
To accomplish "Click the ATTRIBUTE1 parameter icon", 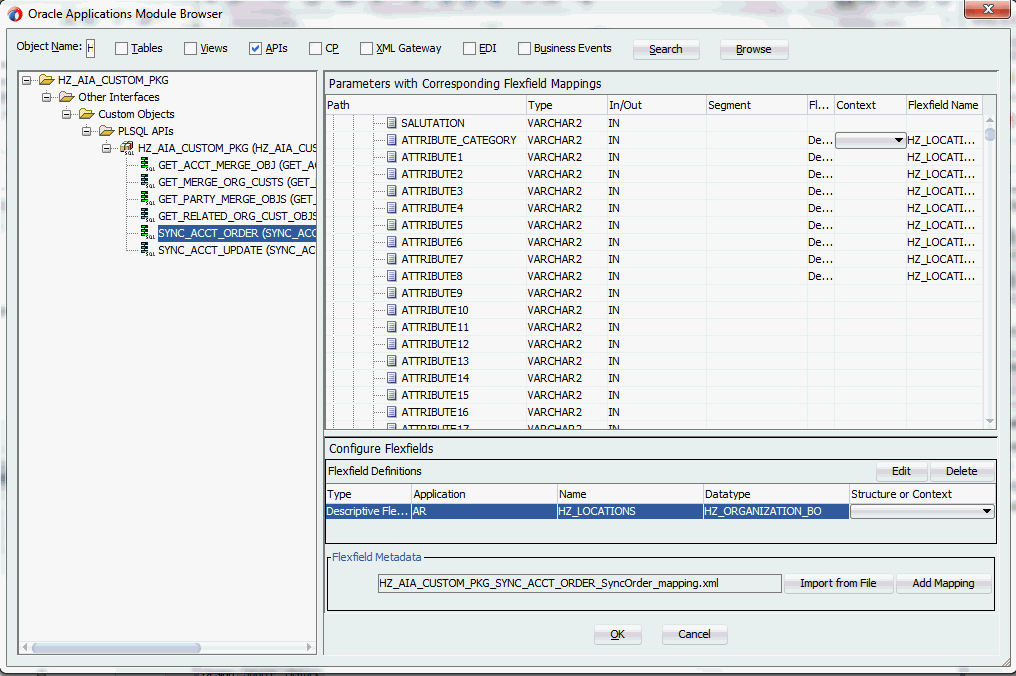I will pyautogui.click(x=391, y=157).
